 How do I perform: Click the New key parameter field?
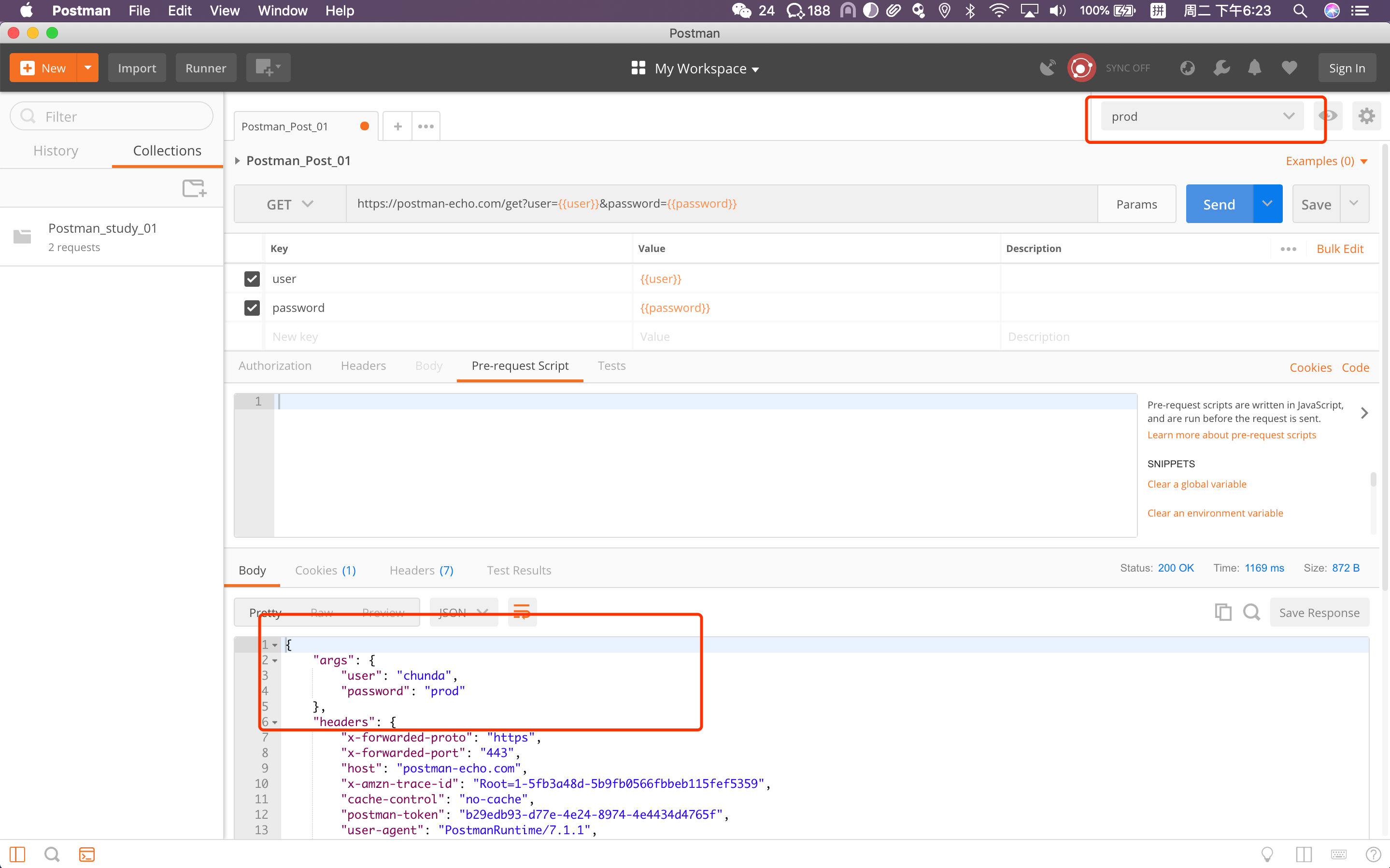[448, 336]
